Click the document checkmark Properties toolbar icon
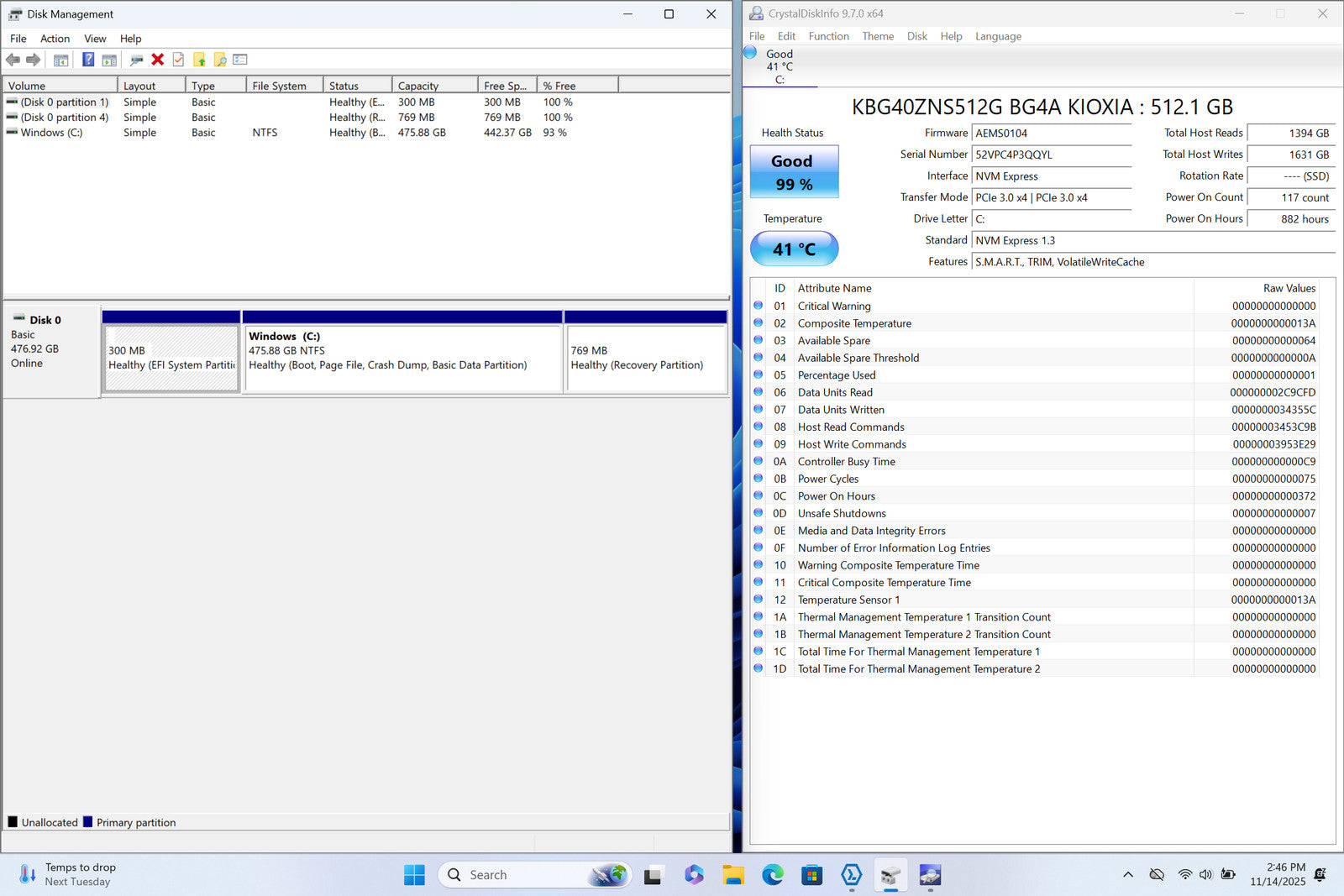Image resolution: width=1344 pixels, height=896 pixels. 178,60
